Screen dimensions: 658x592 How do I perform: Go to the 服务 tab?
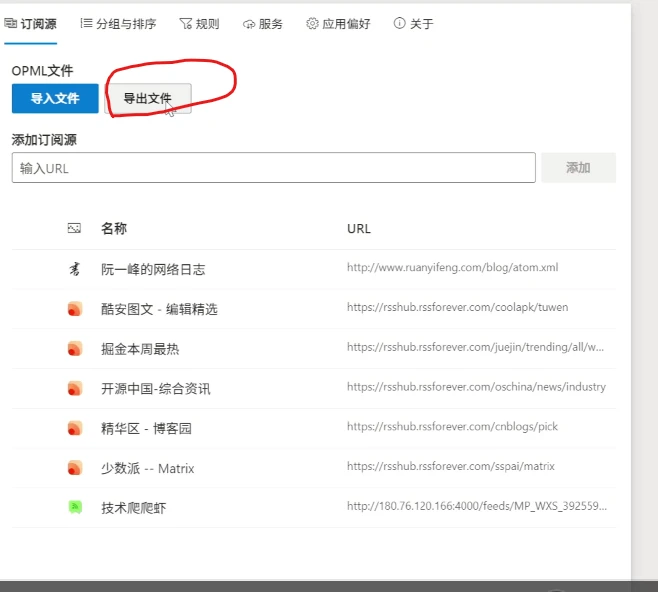point(263,24)
